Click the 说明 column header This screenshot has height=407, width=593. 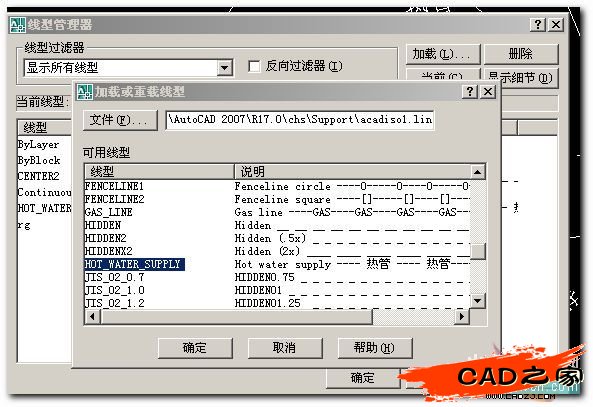tap(352, 172)
